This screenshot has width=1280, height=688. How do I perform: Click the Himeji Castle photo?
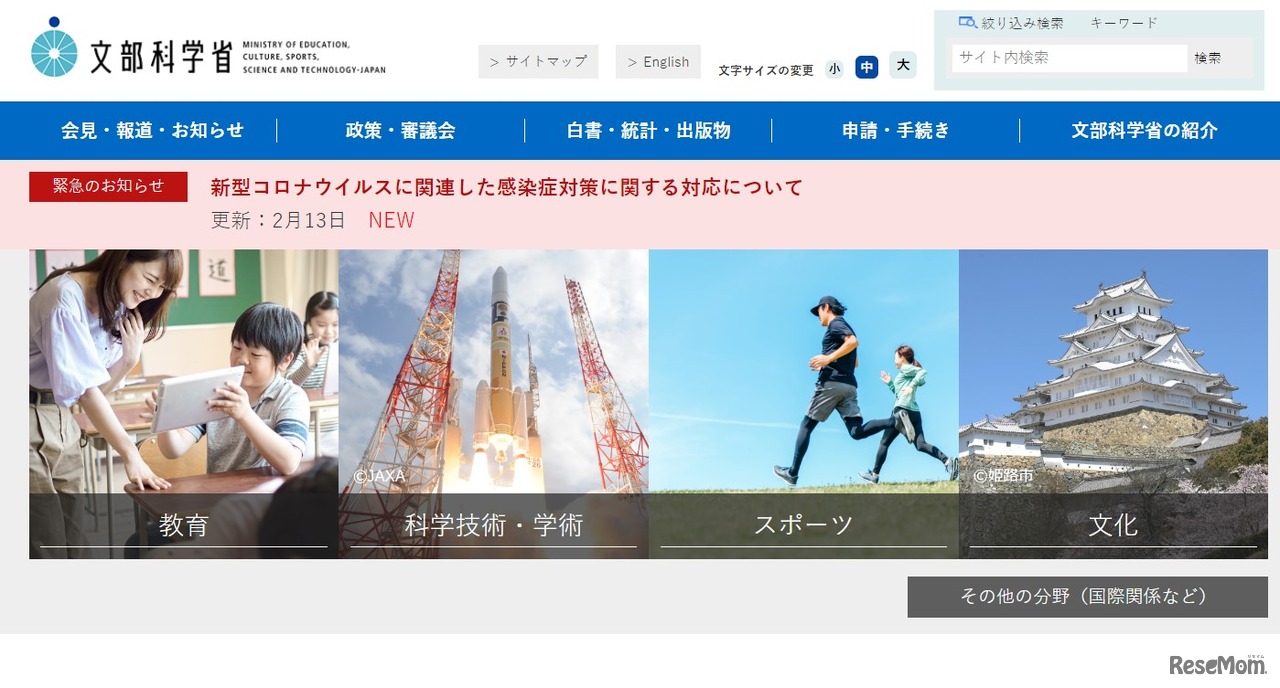pos(1113,380)
